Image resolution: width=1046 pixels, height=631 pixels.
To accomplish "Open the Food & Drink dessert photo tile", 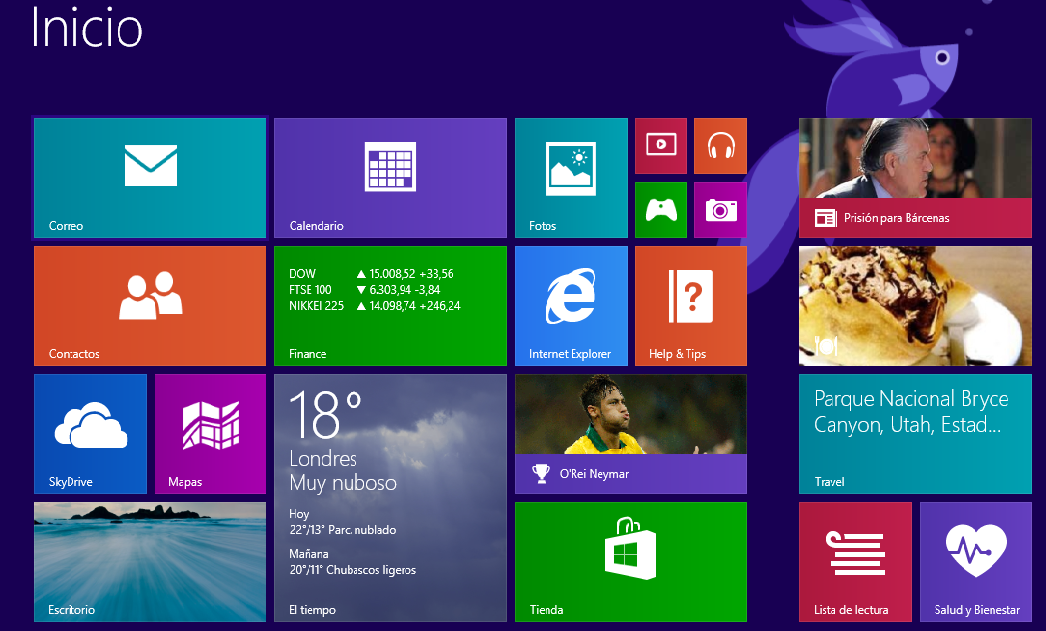I will click(915, 306).
